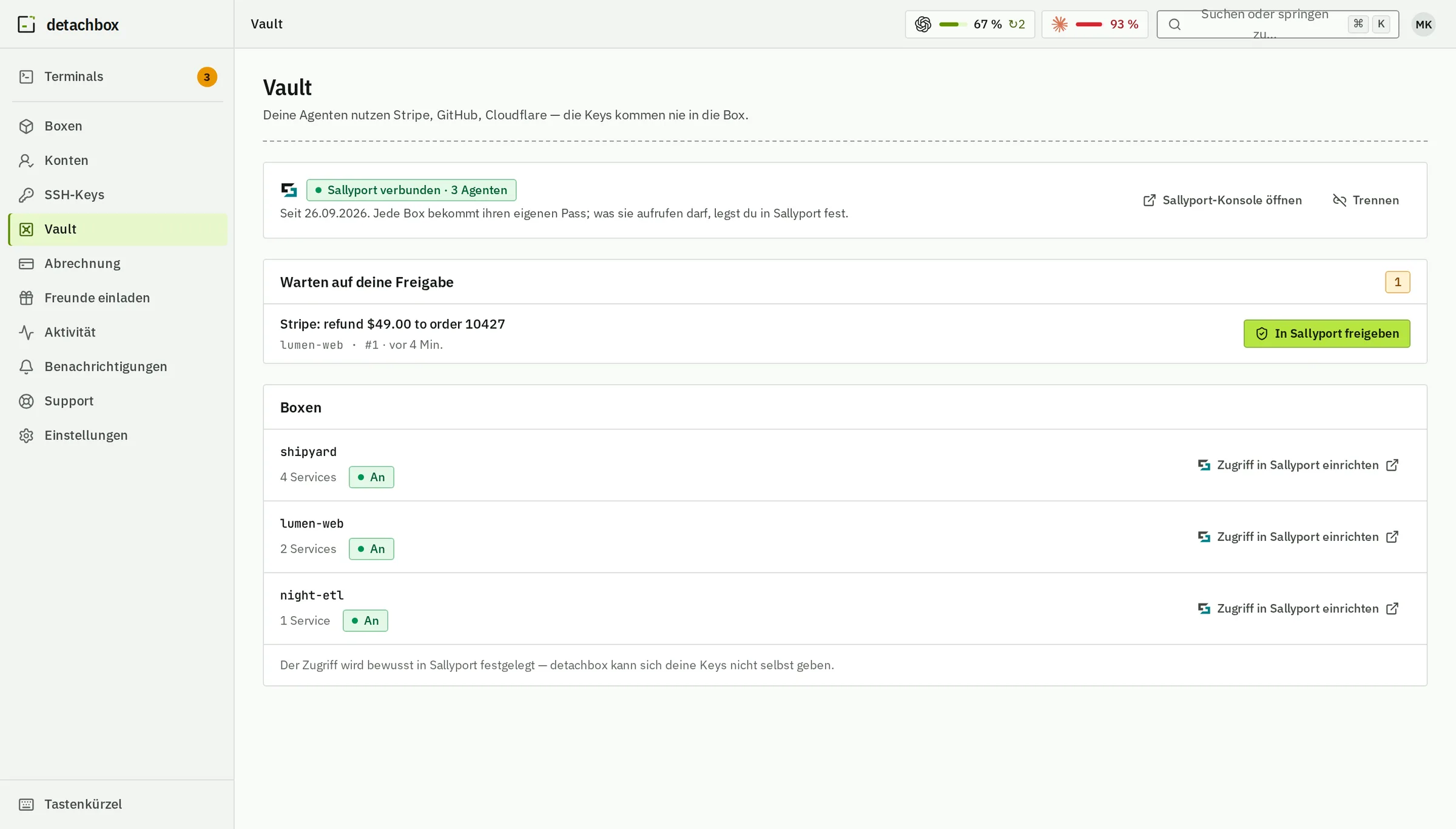Click the detachbox logo icon

(26, 24)
